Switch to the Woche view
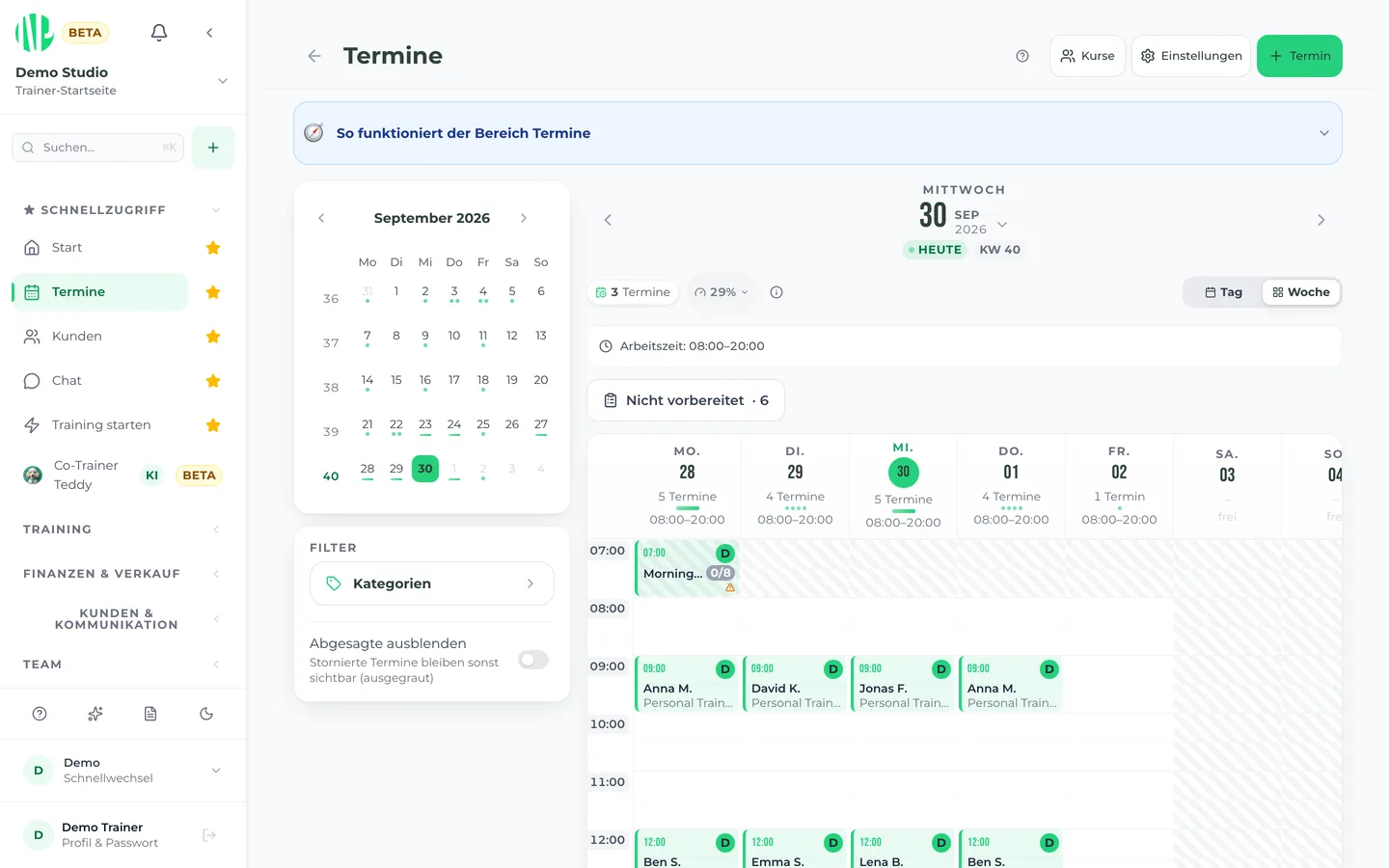 coord(1301,292)
